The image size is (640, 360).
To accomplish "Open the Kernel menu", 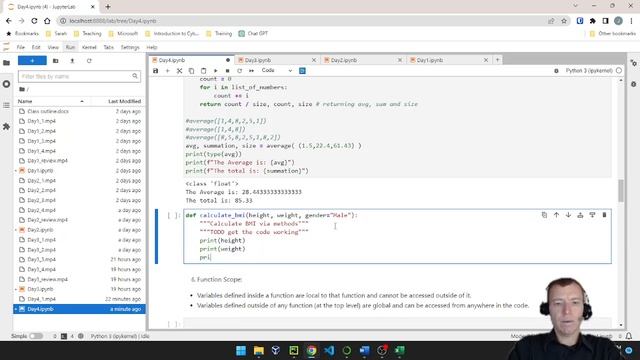I will click(x=89, y=47).
